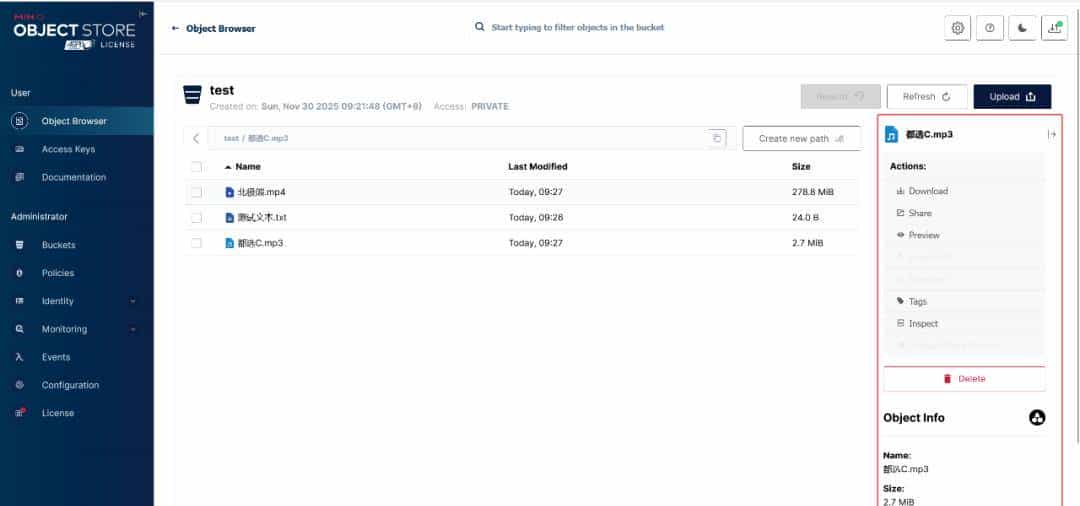Viewport: 1080px width, 506px height.
Task: Check the .mp3 file row checkbox
Action: [196, 243]
